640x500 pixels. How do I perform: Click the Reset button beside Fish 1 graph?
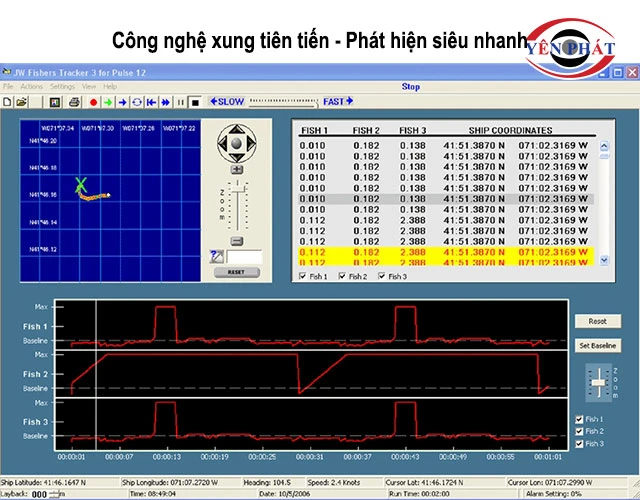[597, 321]
